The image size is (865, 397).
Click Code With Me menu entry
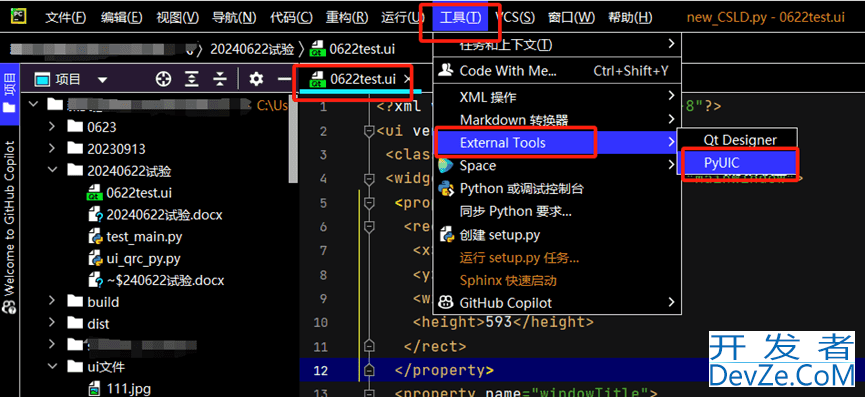[x=556, y=71]
